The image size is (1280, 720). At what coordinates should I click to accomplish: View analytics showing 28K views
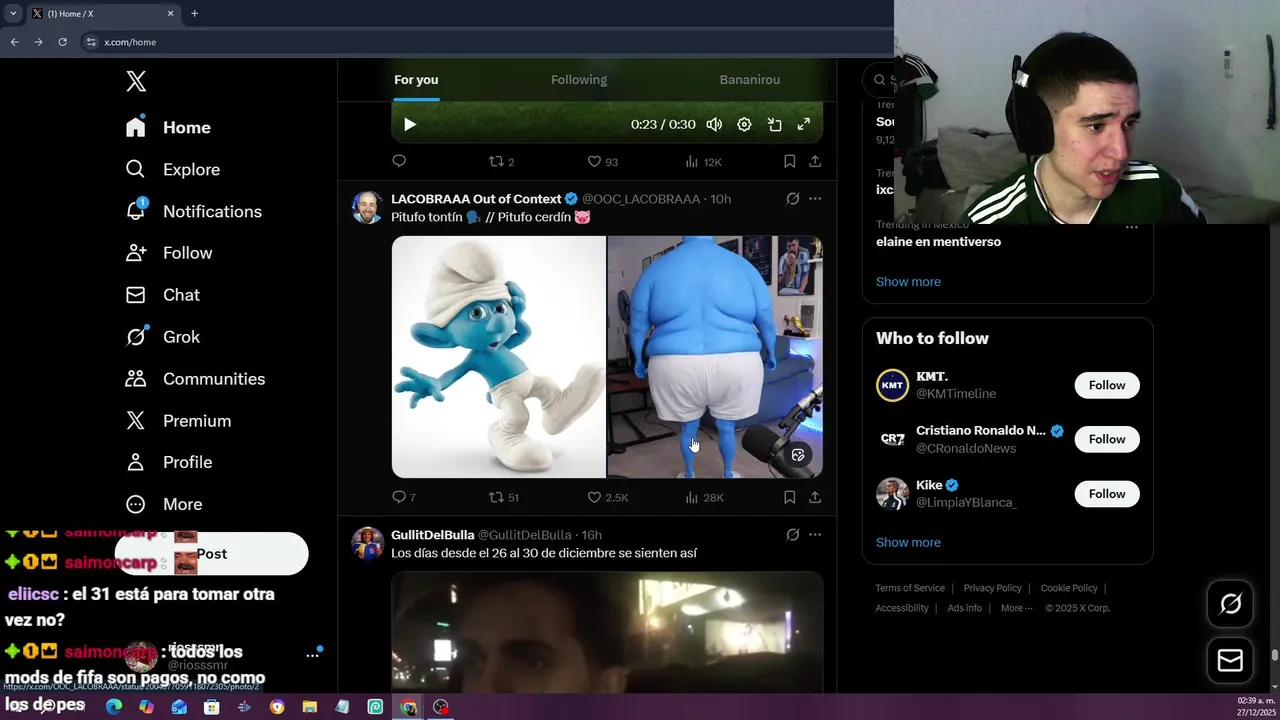pos(704,497)
